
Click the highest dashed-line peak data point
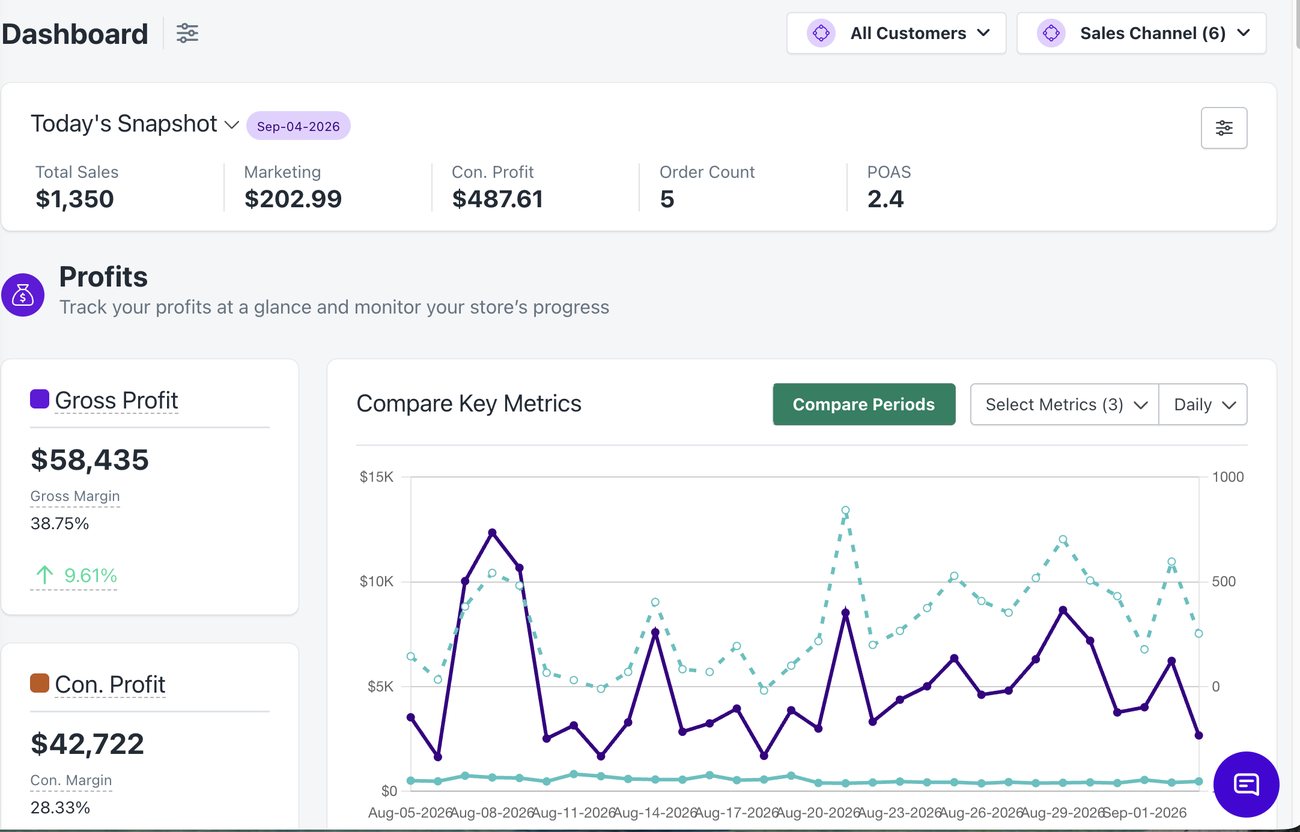point(845,510)
